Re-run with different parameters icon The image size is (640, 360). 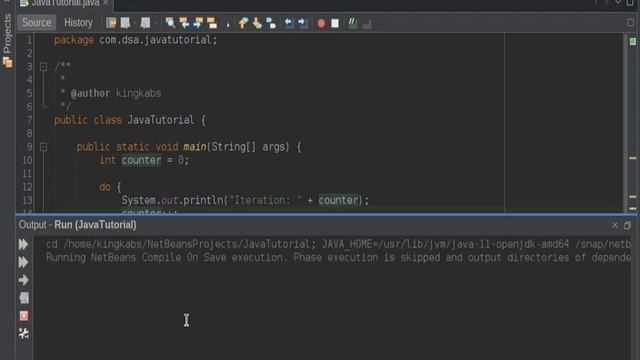(24, 262)
